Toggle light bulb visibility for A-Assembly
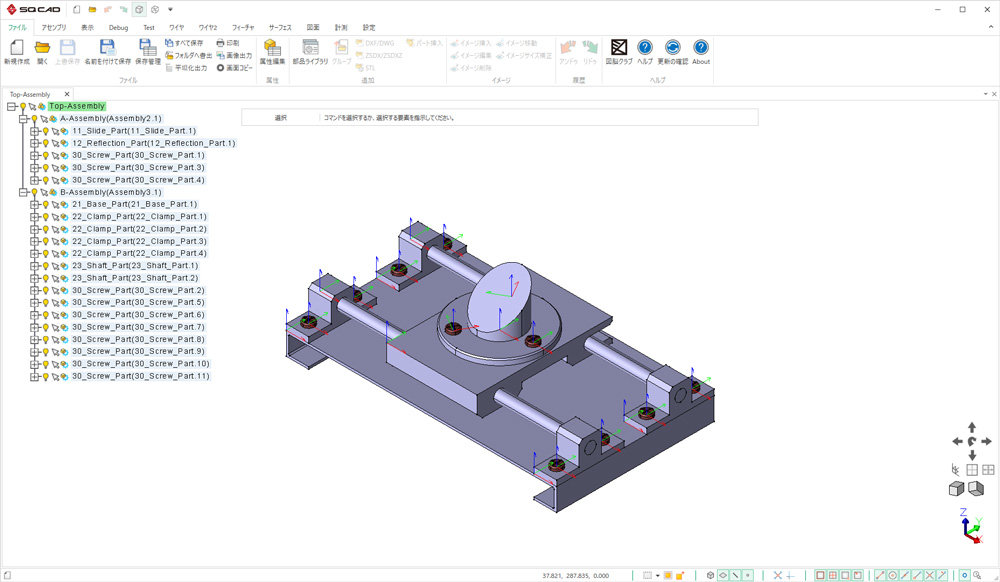1000x582 pixels. click(x=33, y=118)
